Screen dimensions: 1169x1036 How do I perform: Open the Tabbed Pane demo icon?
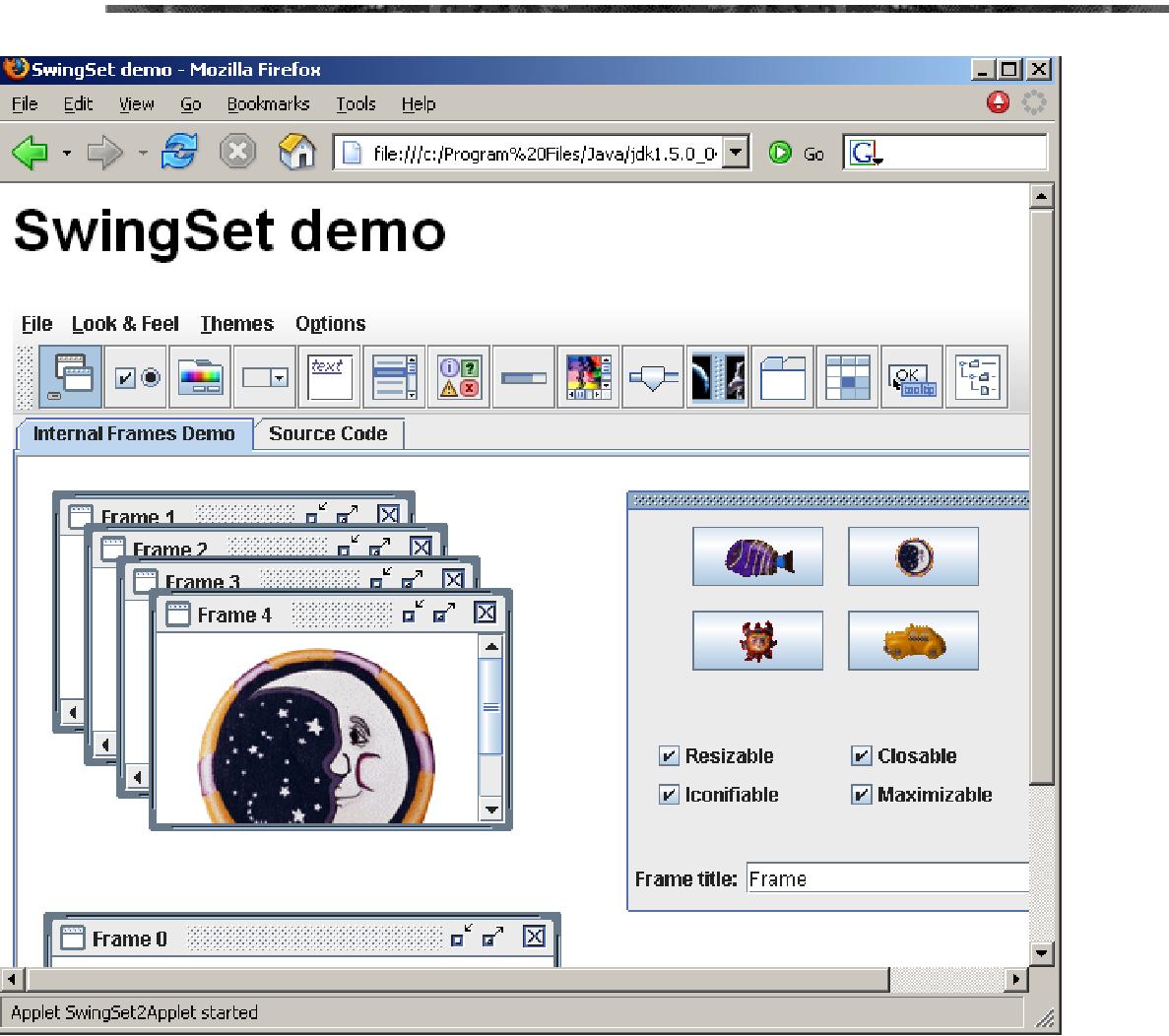pyautogui.click(x=782, y=377)
